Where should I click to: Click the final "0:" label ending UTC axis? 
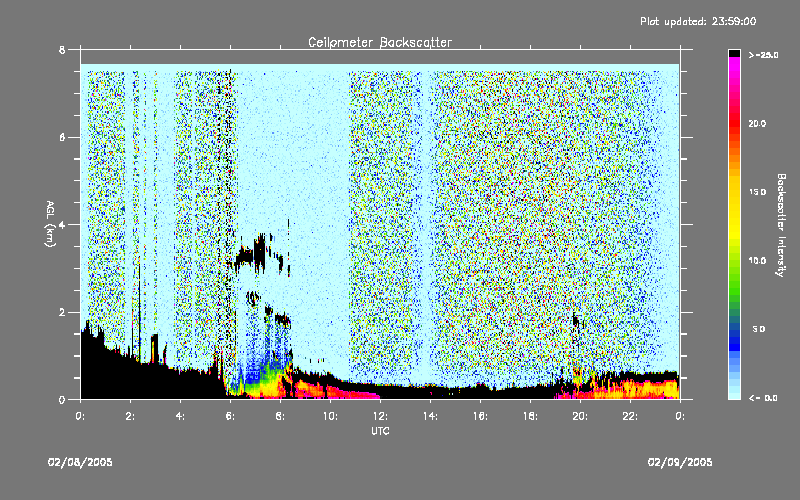coord(680,416)
